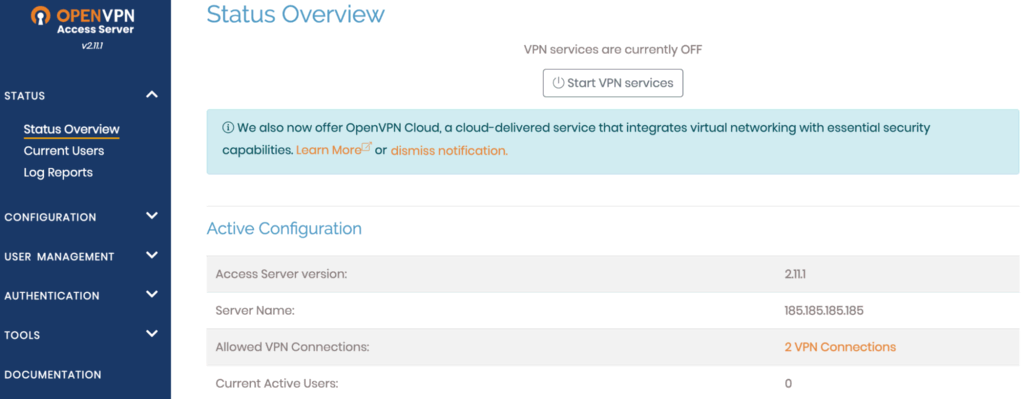Screen dimensions: 1024x399
Task: Expand the CONFIGURATION section chevron
Action: point(152,216)
